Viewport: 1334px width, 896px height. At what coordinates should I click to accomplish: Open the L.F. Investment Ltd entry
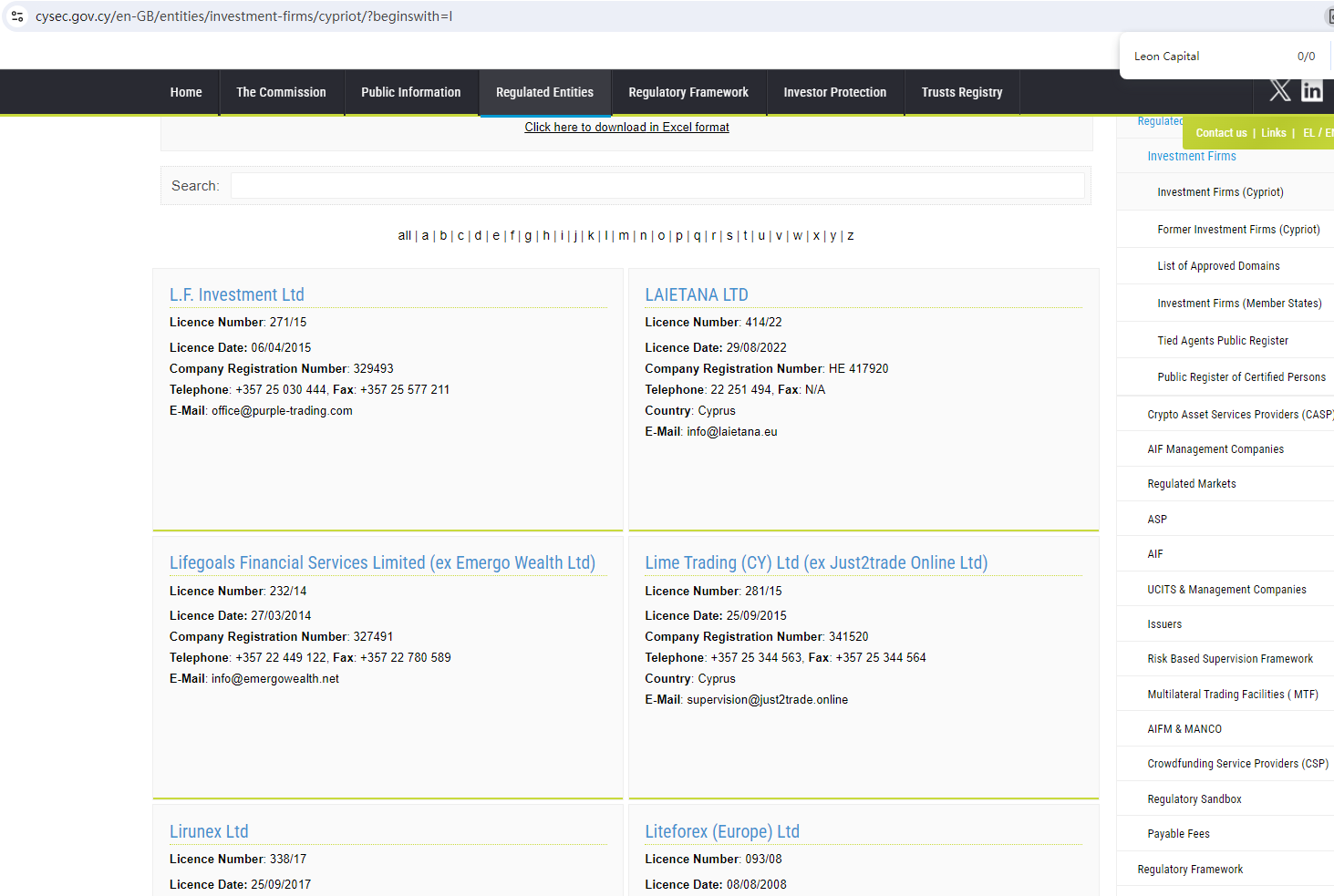tap(237, 295)
